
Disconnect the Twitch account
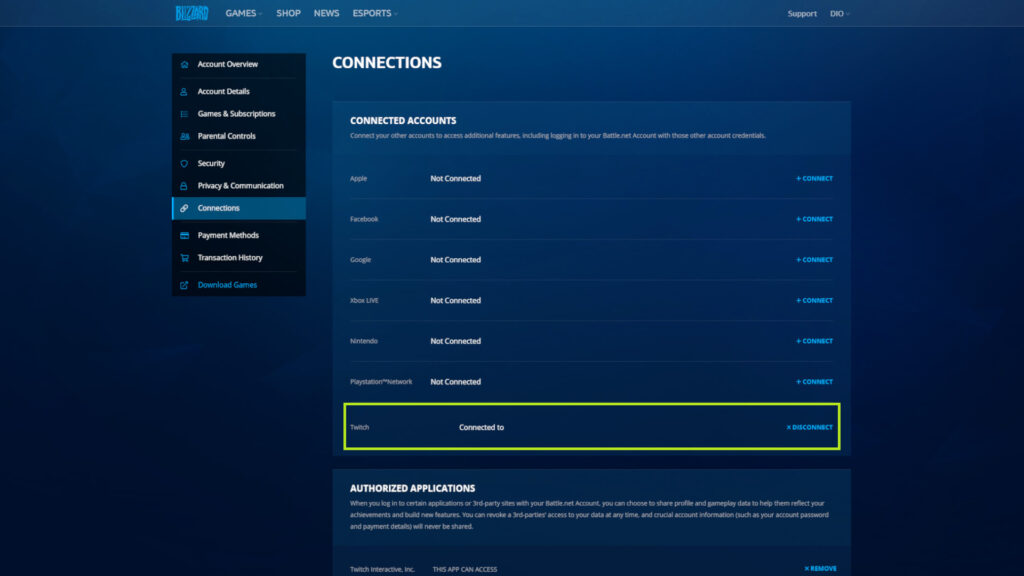click(x=810, y=427)
